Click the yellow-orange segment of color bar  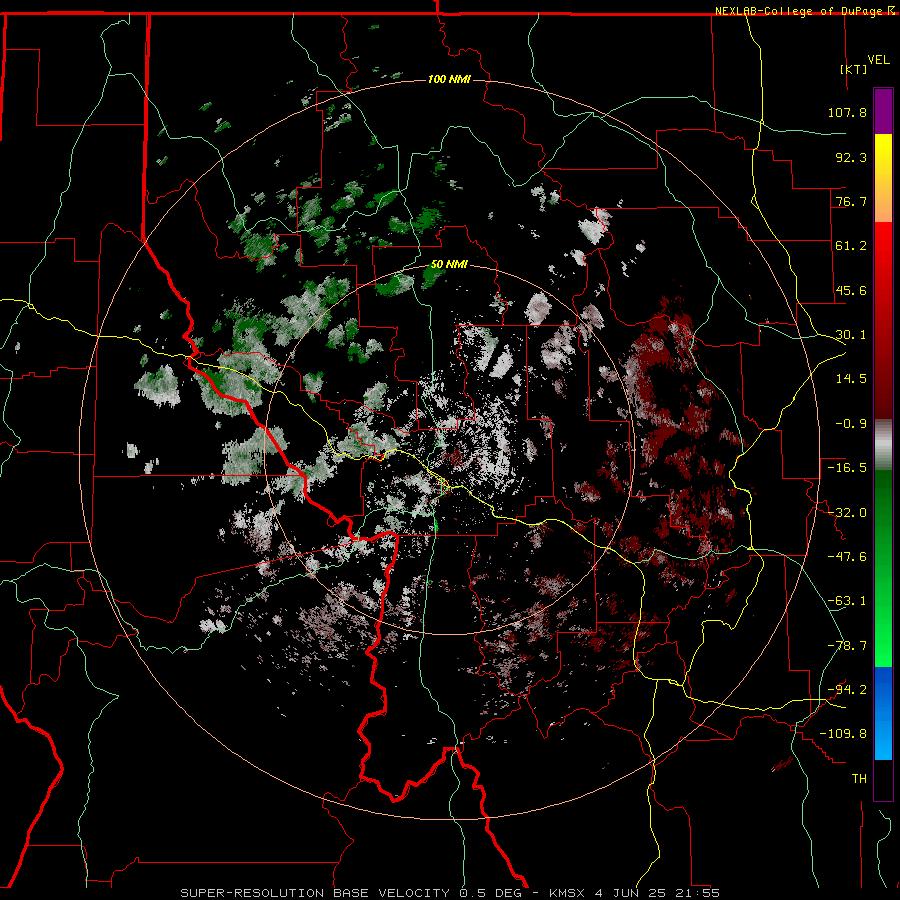[883, 178]
